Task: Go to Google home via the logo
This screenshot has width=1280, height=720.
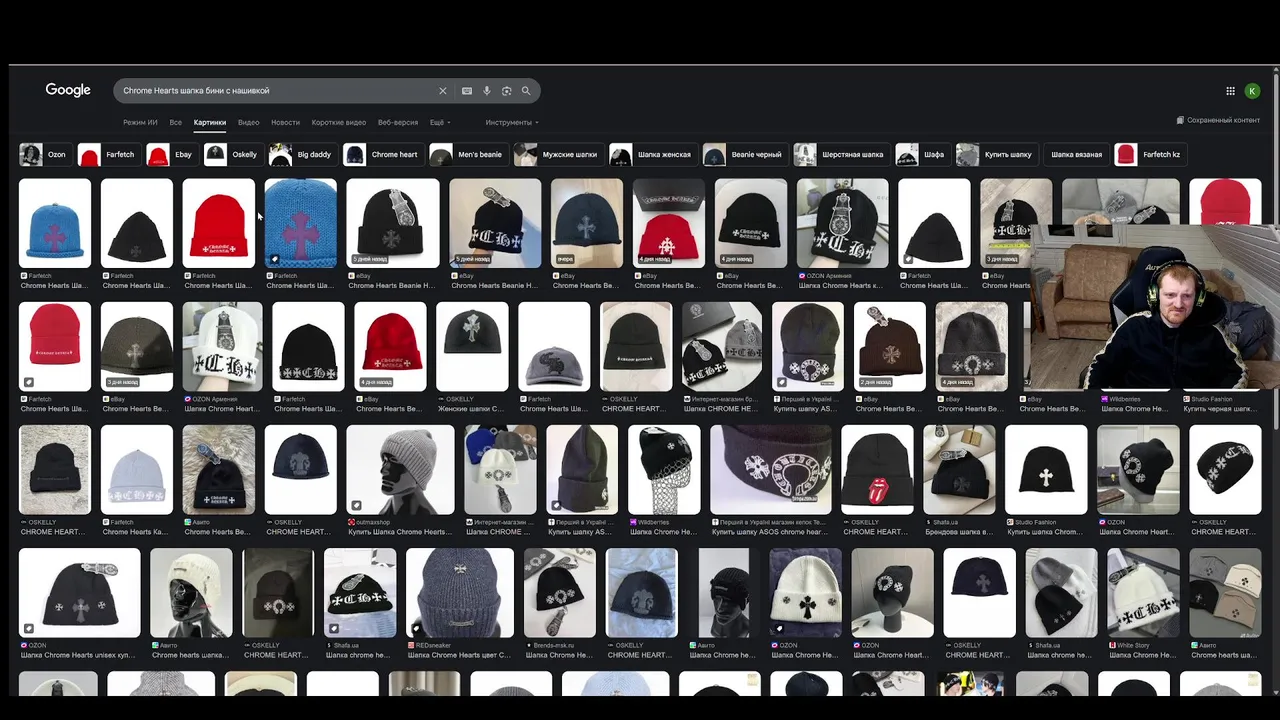Action: tap(68, 90)
